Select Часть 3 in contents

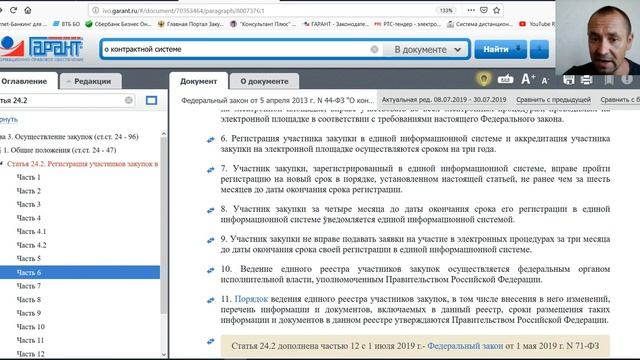tap(29, 204)
